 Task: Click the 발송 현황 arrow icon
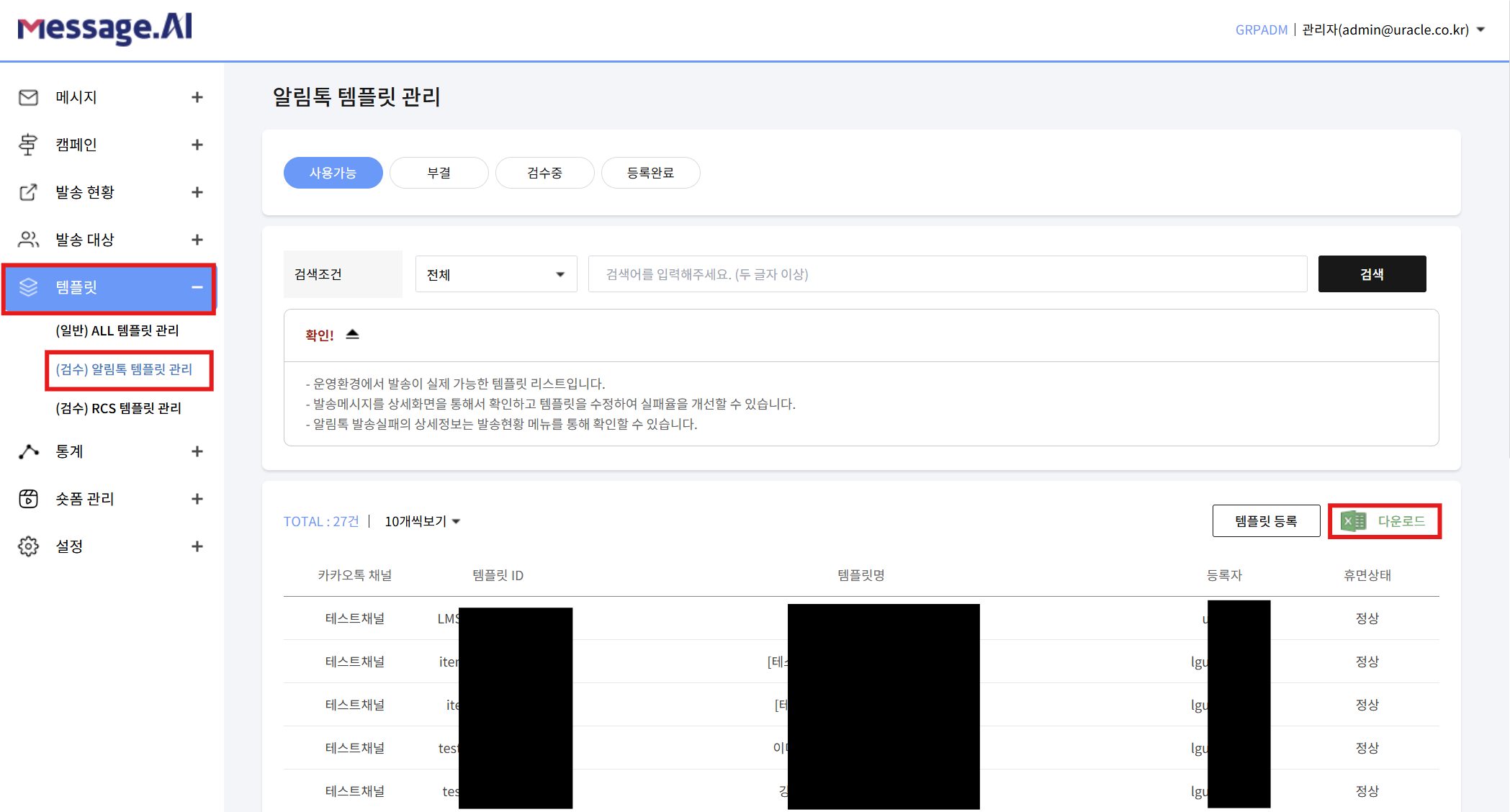click(28, 191)
